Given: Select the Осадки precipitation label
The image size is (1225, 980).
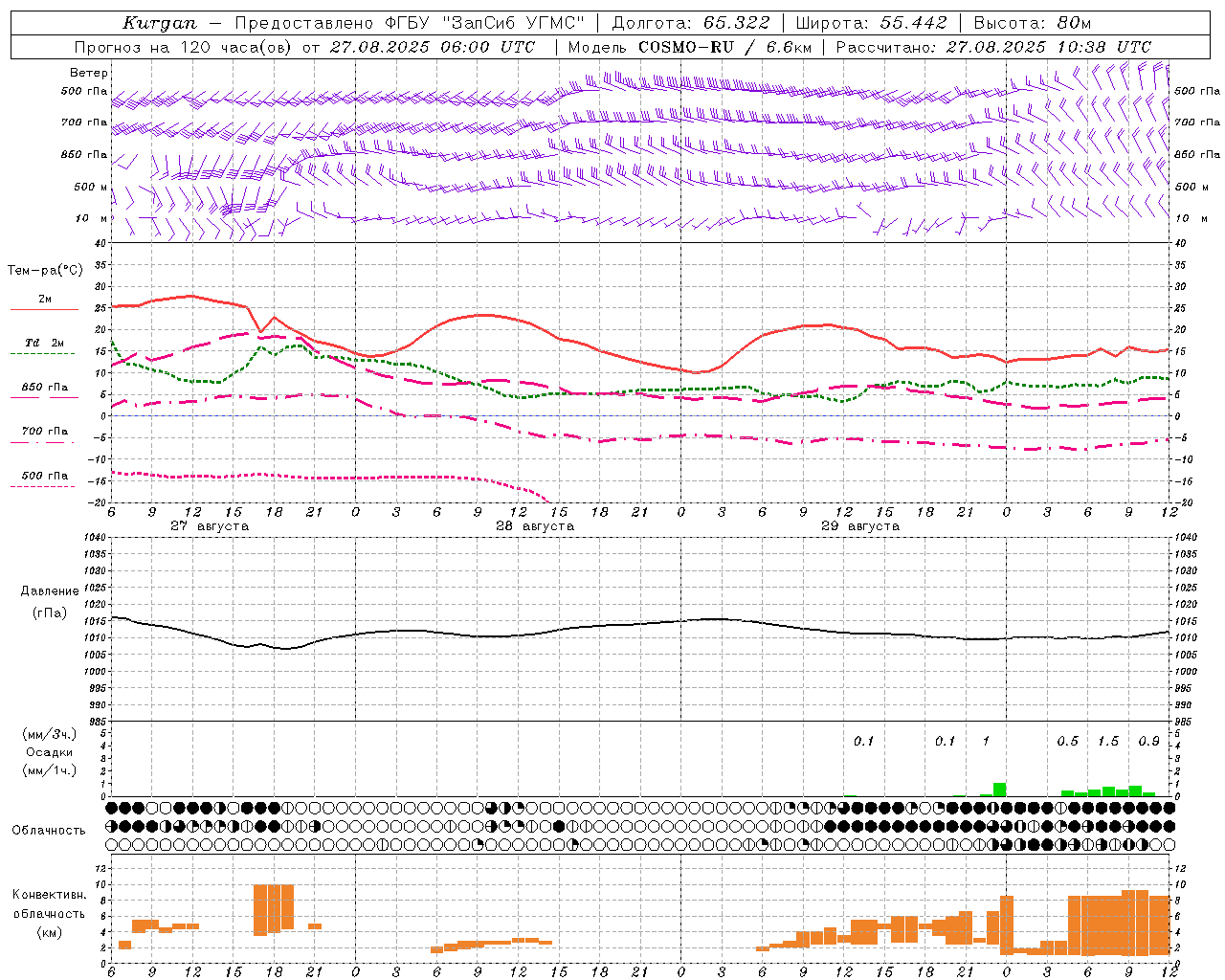Looking at the screenshot, I should coord(50,752).
